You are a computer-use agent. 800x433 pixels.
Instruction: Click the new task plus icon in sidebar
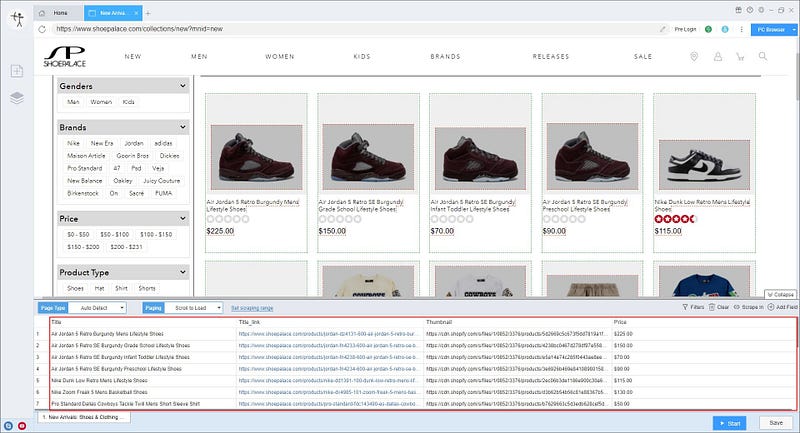(17, 71)
